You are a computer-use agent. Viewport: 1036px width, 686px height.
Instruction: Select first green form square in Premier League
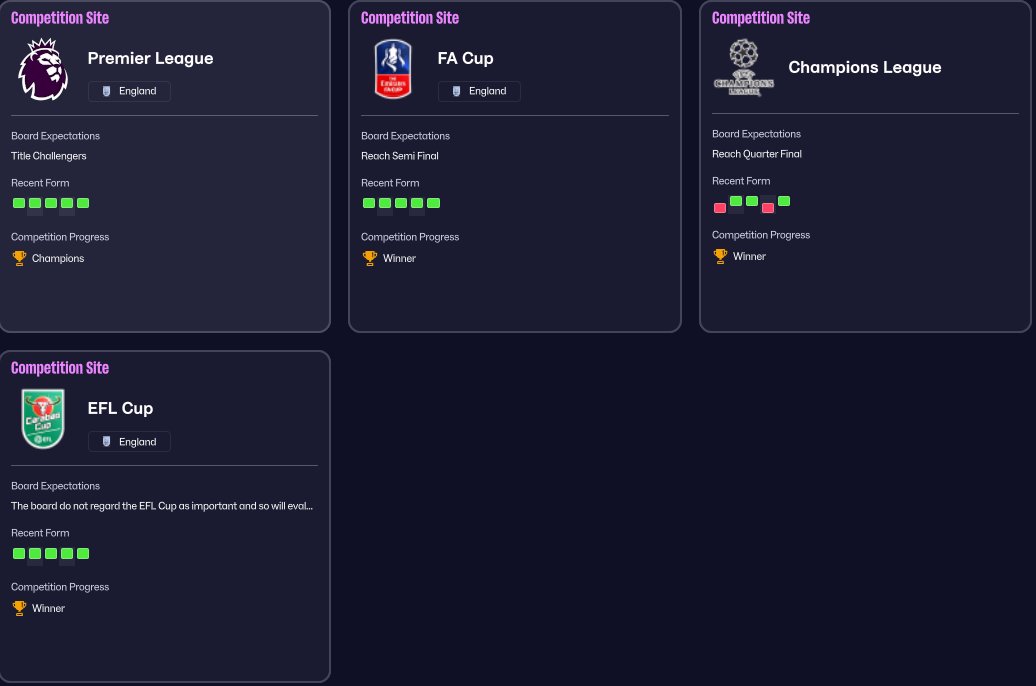pos(19,203)
